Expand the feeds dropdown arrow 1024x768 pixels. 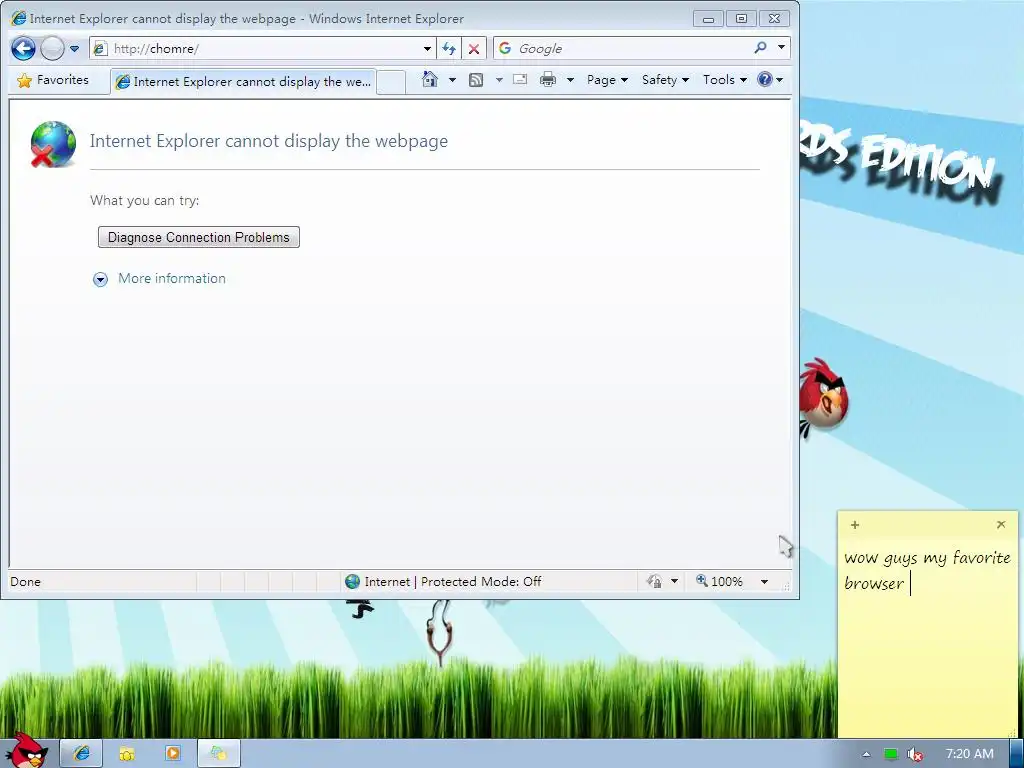click(x=499, y=80)
